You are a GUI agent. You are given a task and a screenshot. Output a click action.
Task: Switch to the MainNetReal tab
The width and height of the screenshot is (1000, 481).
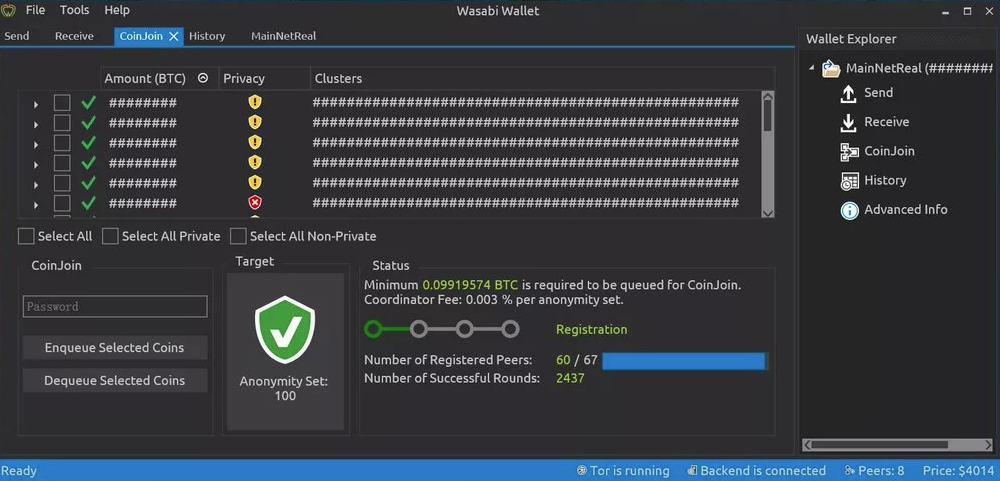coord(283,36)
